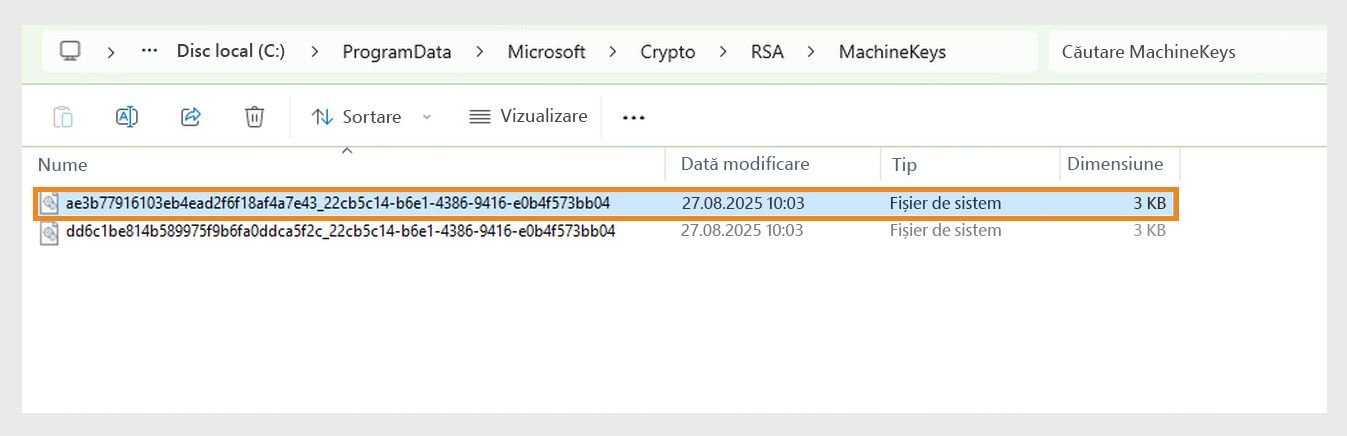Click the delete trash can icon
This screenshot has height=436, width=1347.
click(254, 117)
